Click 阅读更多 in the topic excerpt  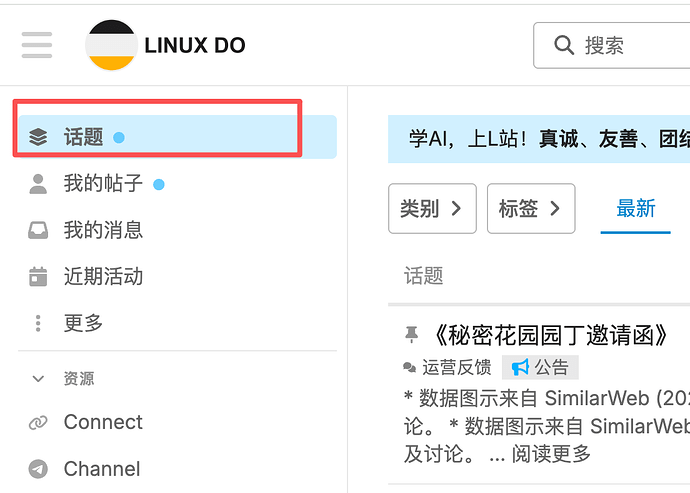click(x=551, y=454)
